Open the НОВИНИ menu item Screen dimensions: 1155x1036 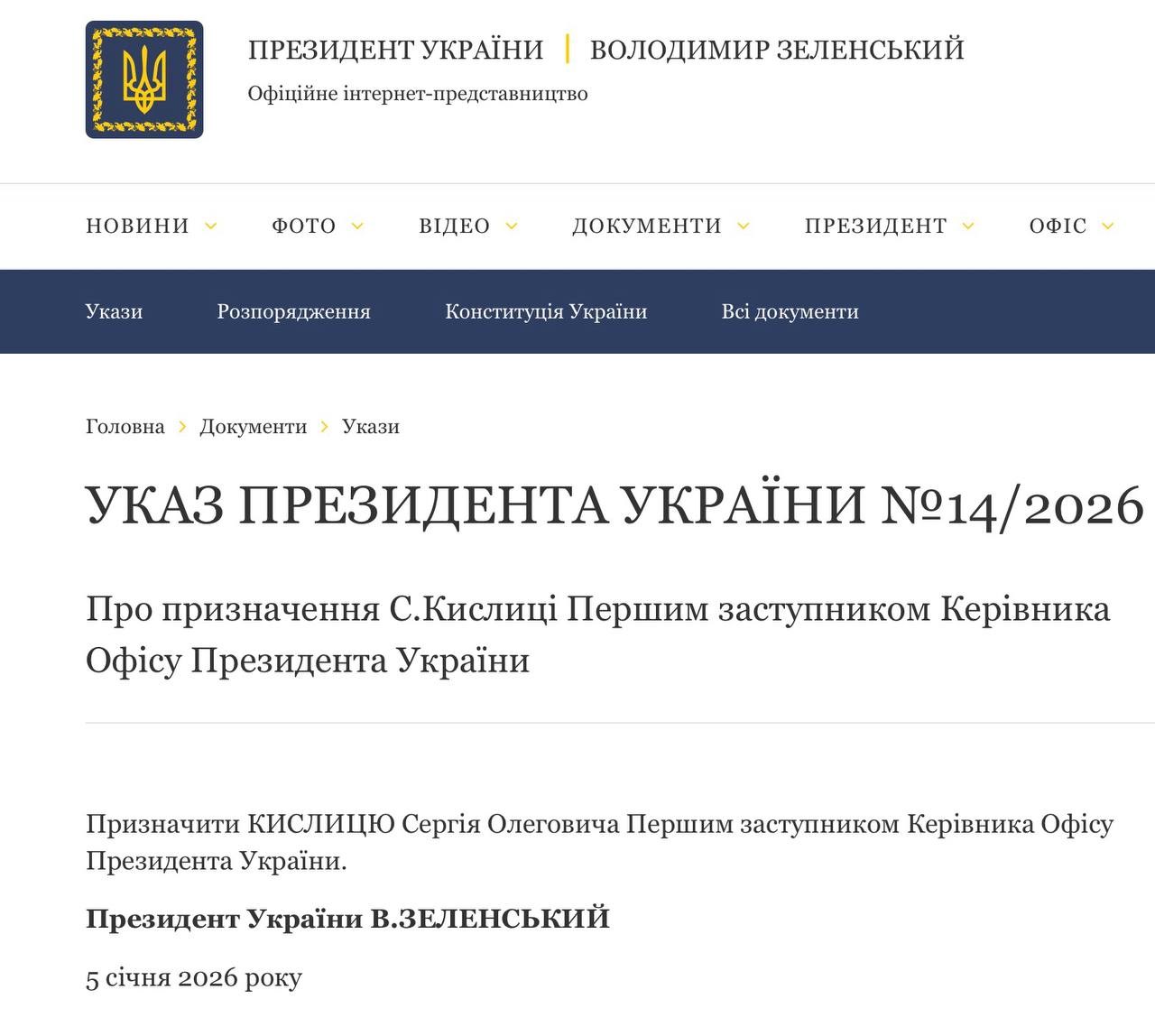pos(137,226)
